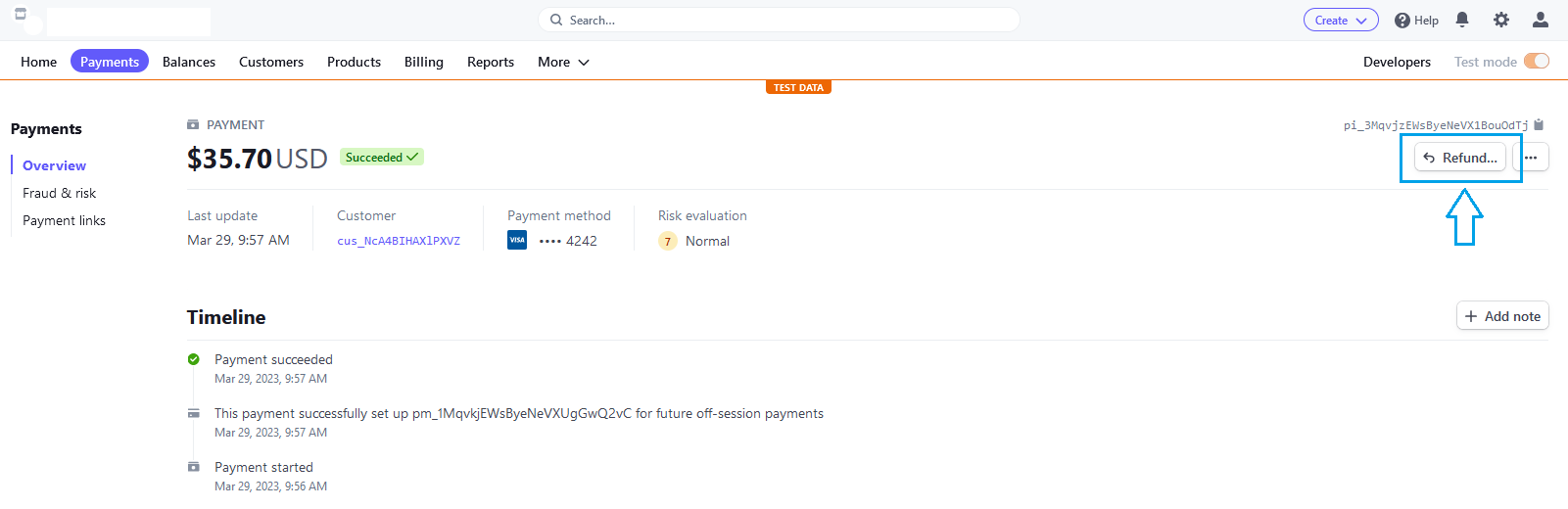Expand the More menu

click(x=563, y=62)
